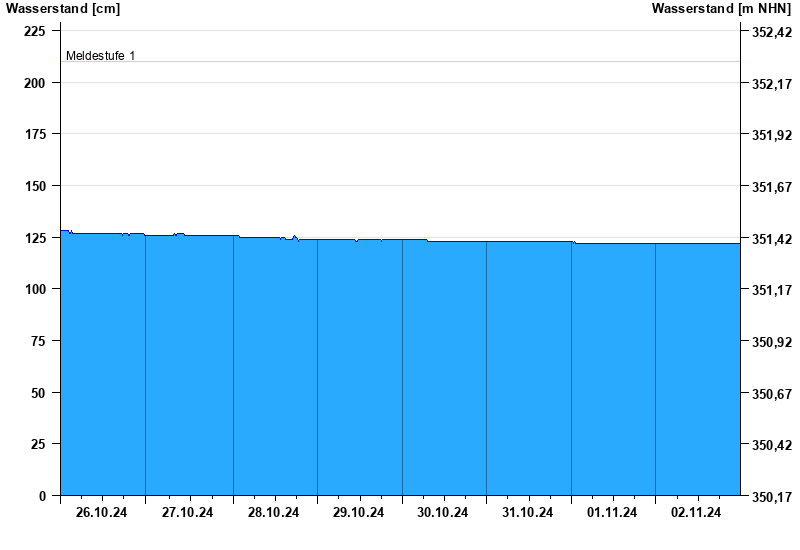Click the 351,42 value on right axis
800x550 pixels.
[x=772, y=239]
